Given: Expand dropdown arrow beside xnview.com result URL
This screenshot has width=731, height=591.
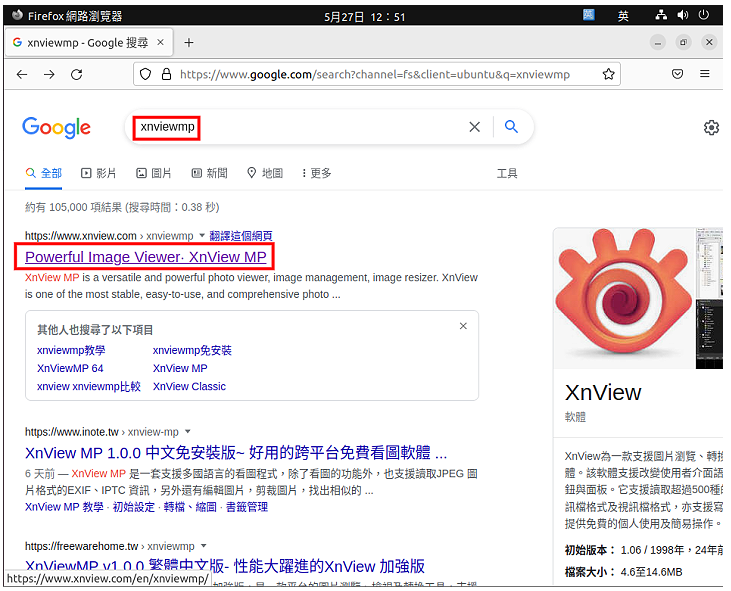Looking at the screenshot, I should [x=202, y=235].
